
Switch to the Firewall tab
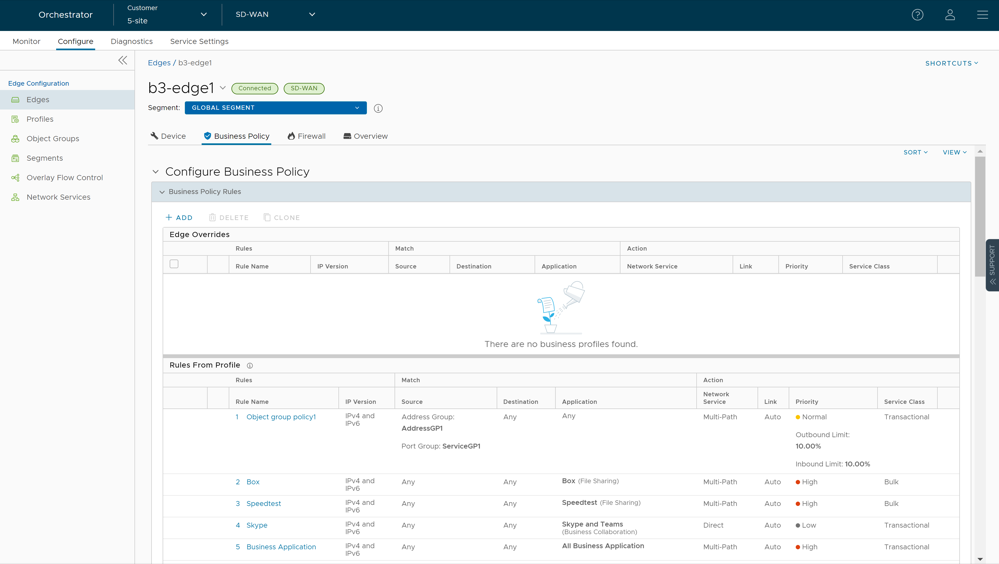click(306, 136)
